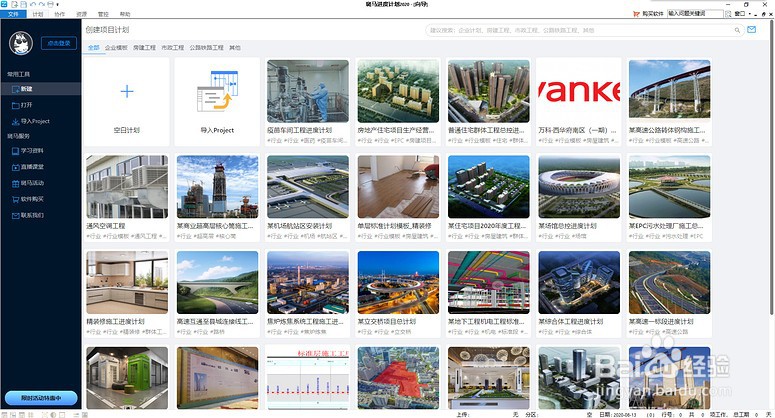Open the 某高速一标段进度计划 template thumbnail
775x418 pixels.
point(670,282)
